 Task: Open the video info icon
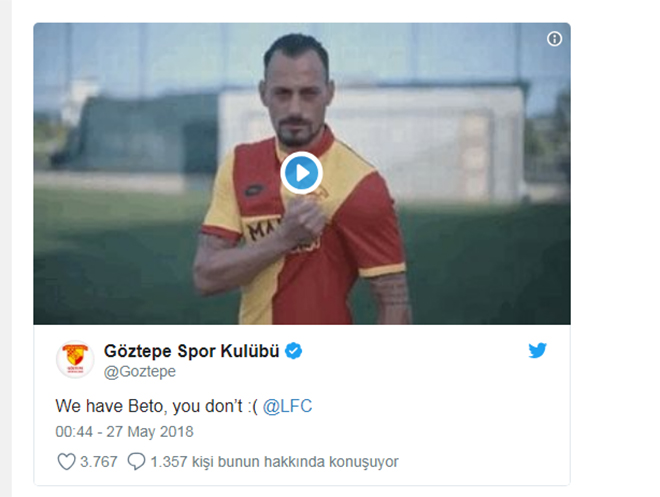coord(554,39)
